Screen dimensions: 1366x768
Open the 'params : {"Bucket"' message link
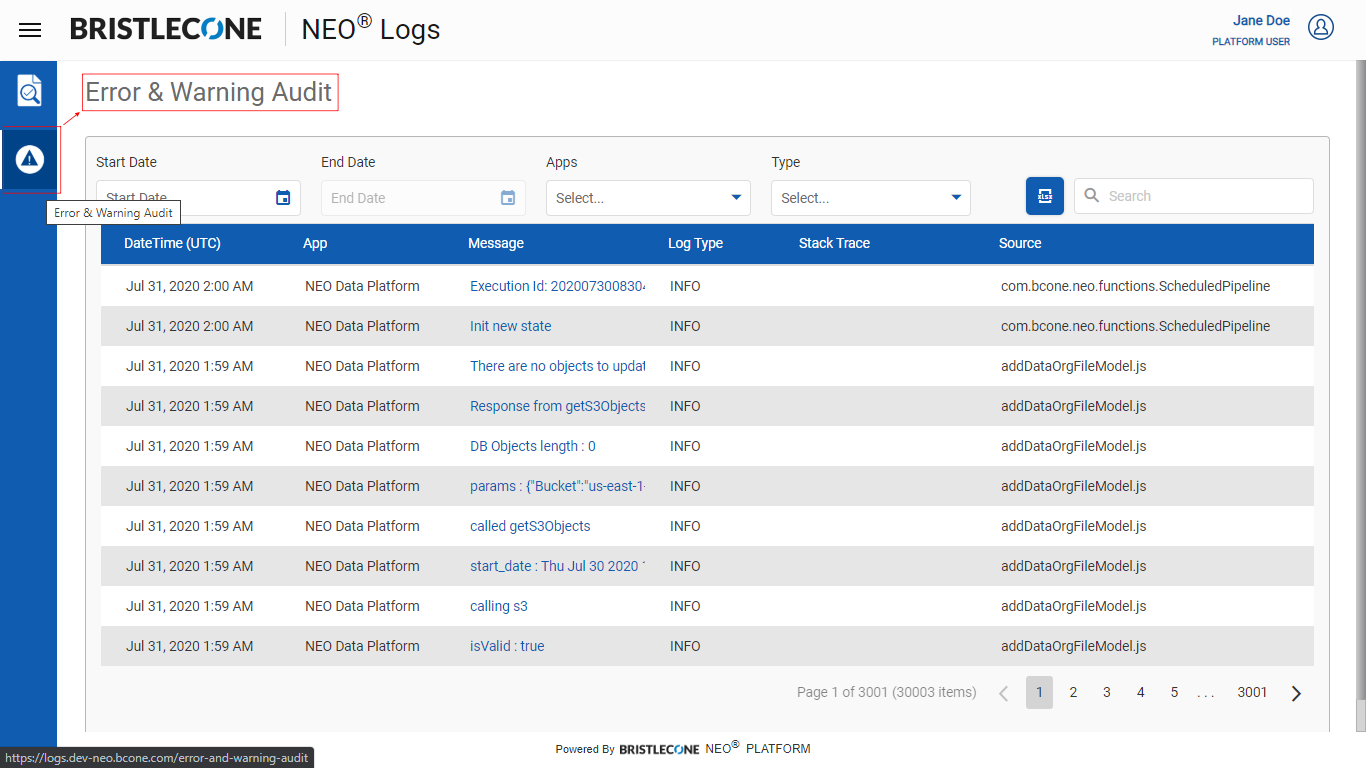[x=557, y=486]
